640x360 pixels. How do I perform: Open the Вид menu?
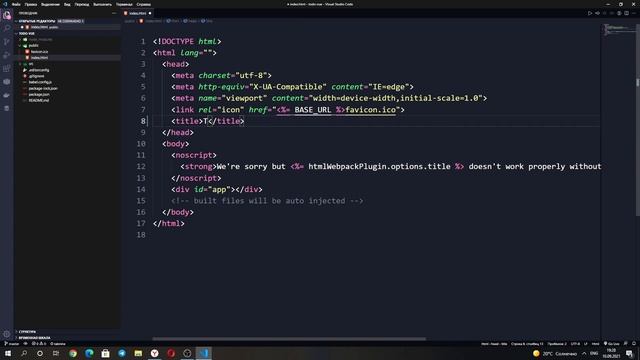(67, 4)
